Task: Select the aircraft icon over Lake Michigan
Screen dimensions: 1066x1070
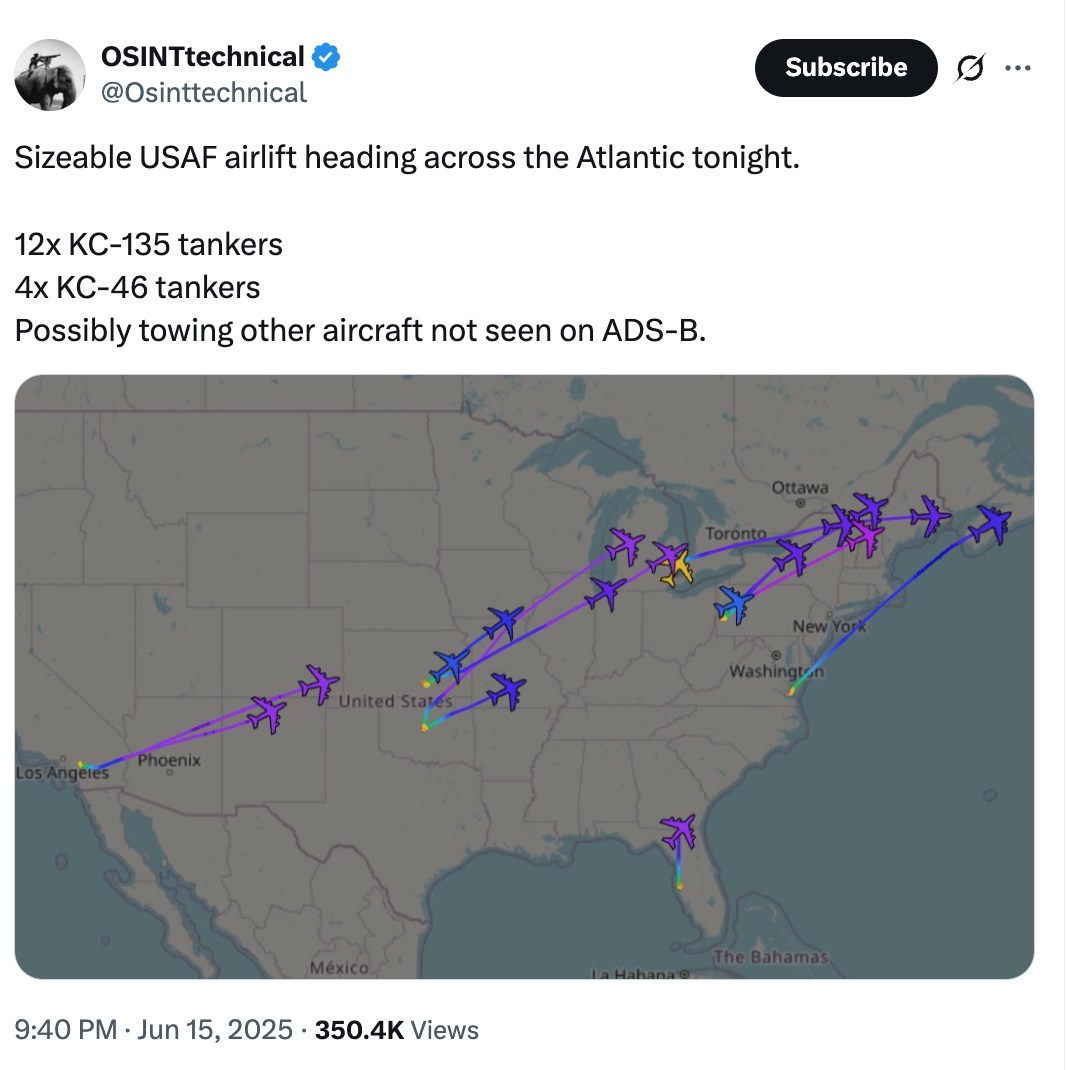Action: 625,546
